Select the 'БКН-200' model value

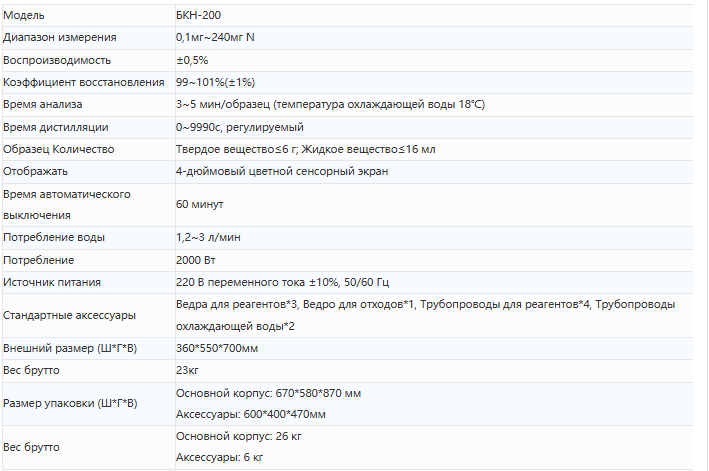199,15
